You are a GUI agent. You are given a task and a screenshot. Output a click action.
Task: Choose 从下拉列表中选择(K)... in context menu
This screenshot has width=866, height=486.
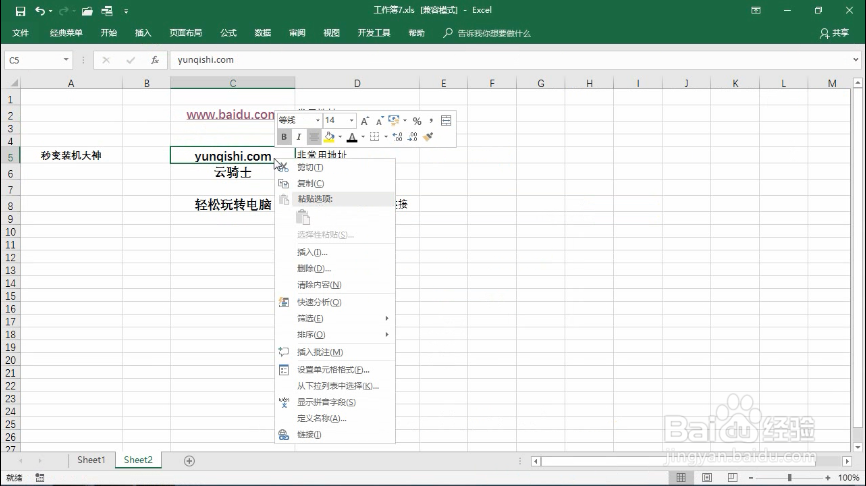pos(335,386)
